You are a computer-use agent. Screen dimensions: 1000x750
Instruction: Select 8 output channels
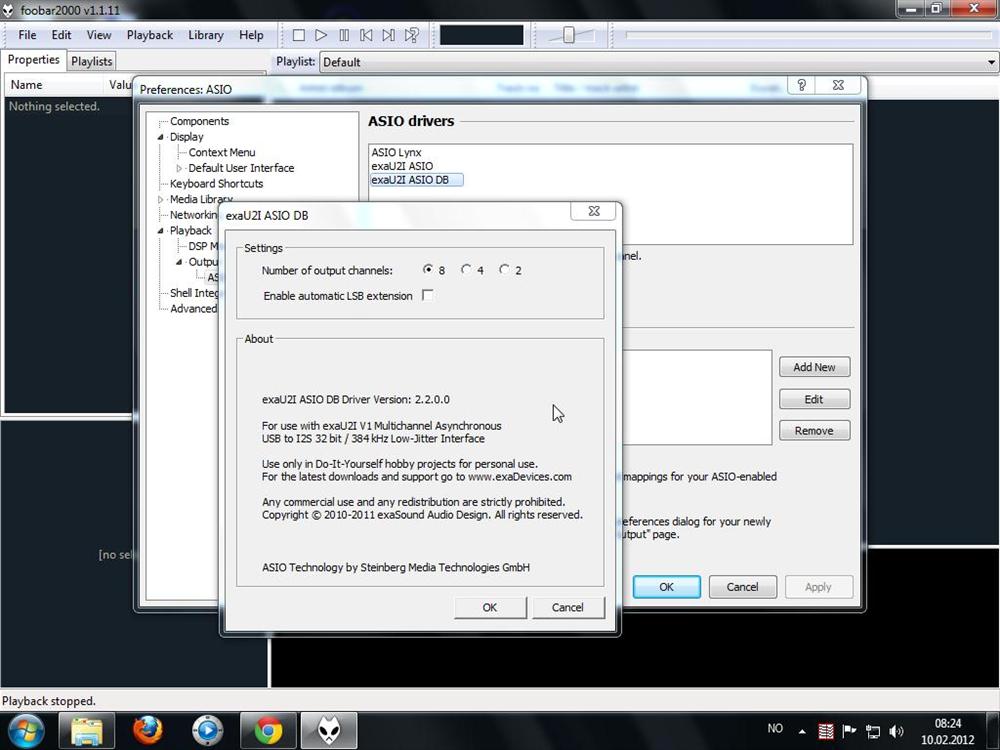pyautogui.click(x=428, y=270)
